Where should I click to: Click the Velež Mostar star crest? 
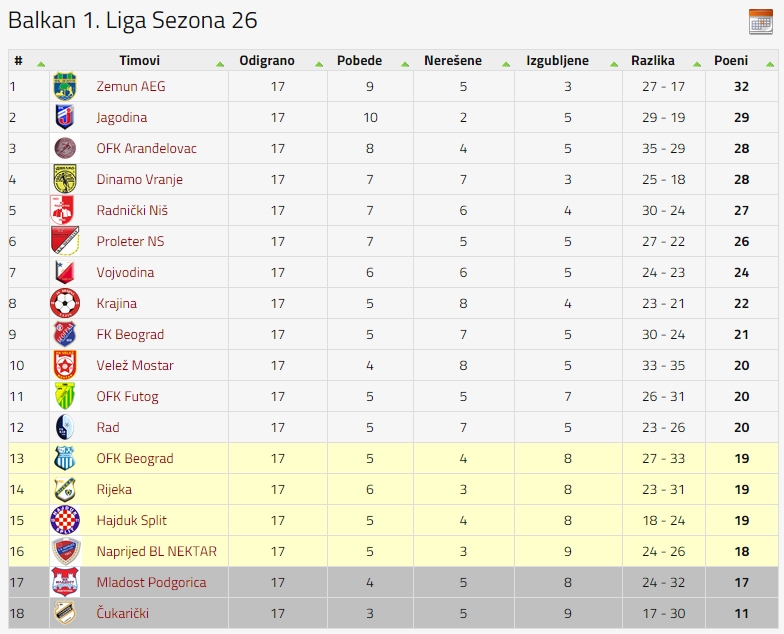click(x=65, y=365)
